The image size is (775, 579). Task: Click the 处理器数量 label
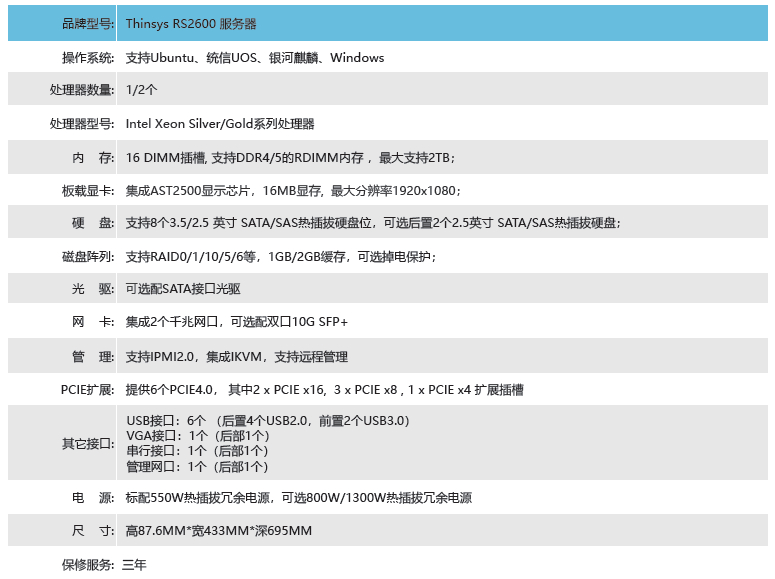82,89
